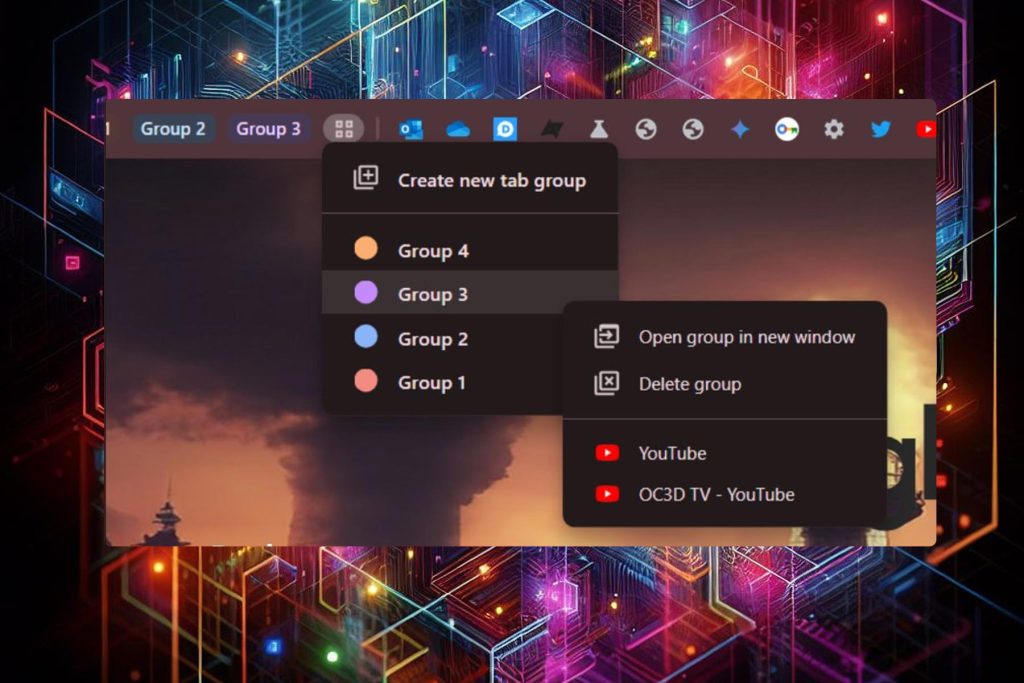Open the OneDrive cloud bookmark
The image size is (1024, 683).
pyautogui.click(x=458, y=129)
